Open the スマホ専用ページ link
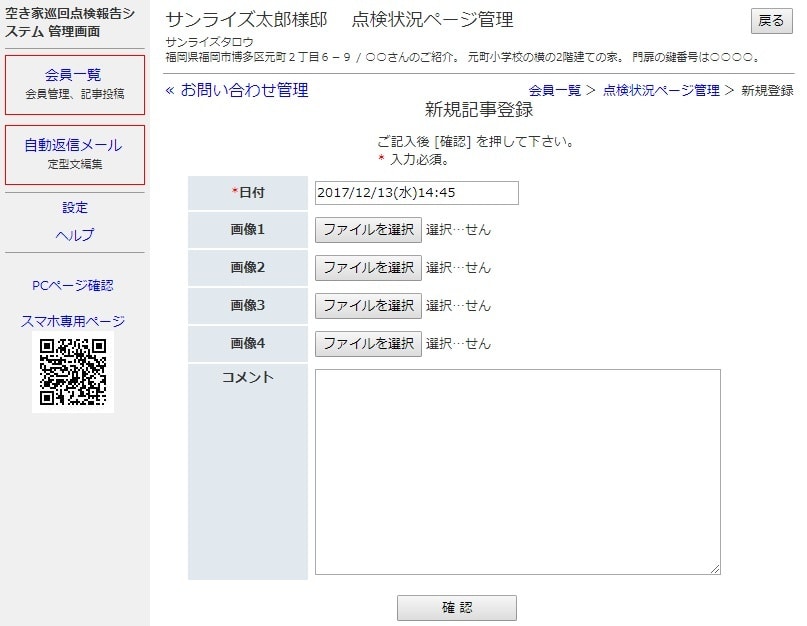Screen dimensions: 807x626 click(x=73, y=321)
